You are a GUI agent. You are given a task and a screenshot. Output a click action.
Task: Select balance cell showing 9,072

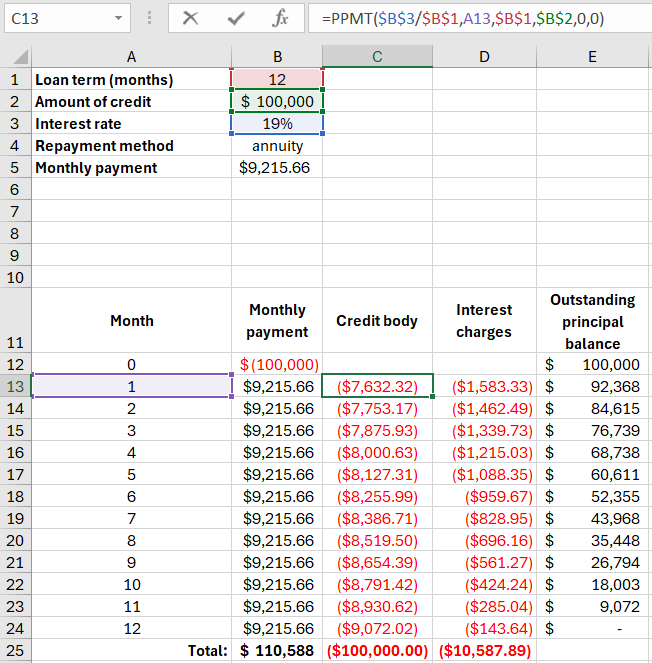(x=592, y=606)
